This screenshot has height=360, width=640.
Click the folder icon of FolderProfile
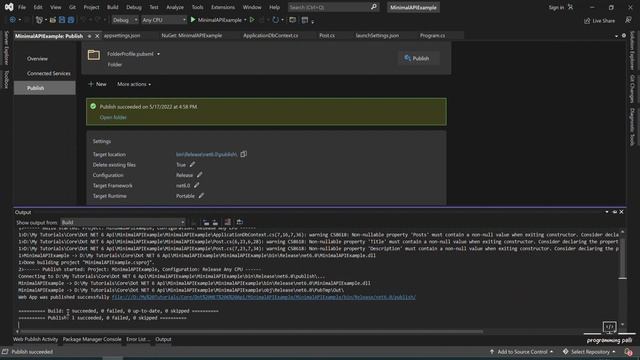coord(94,55)
